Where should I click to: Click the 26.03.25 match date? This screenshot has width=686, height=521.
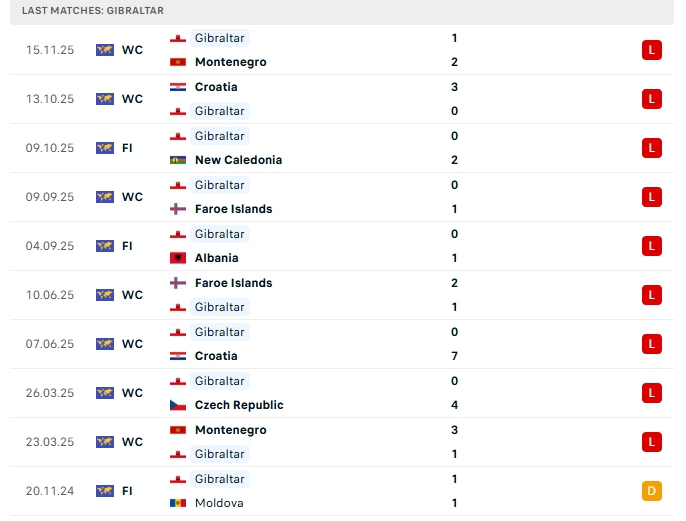(x=50, y=393)
